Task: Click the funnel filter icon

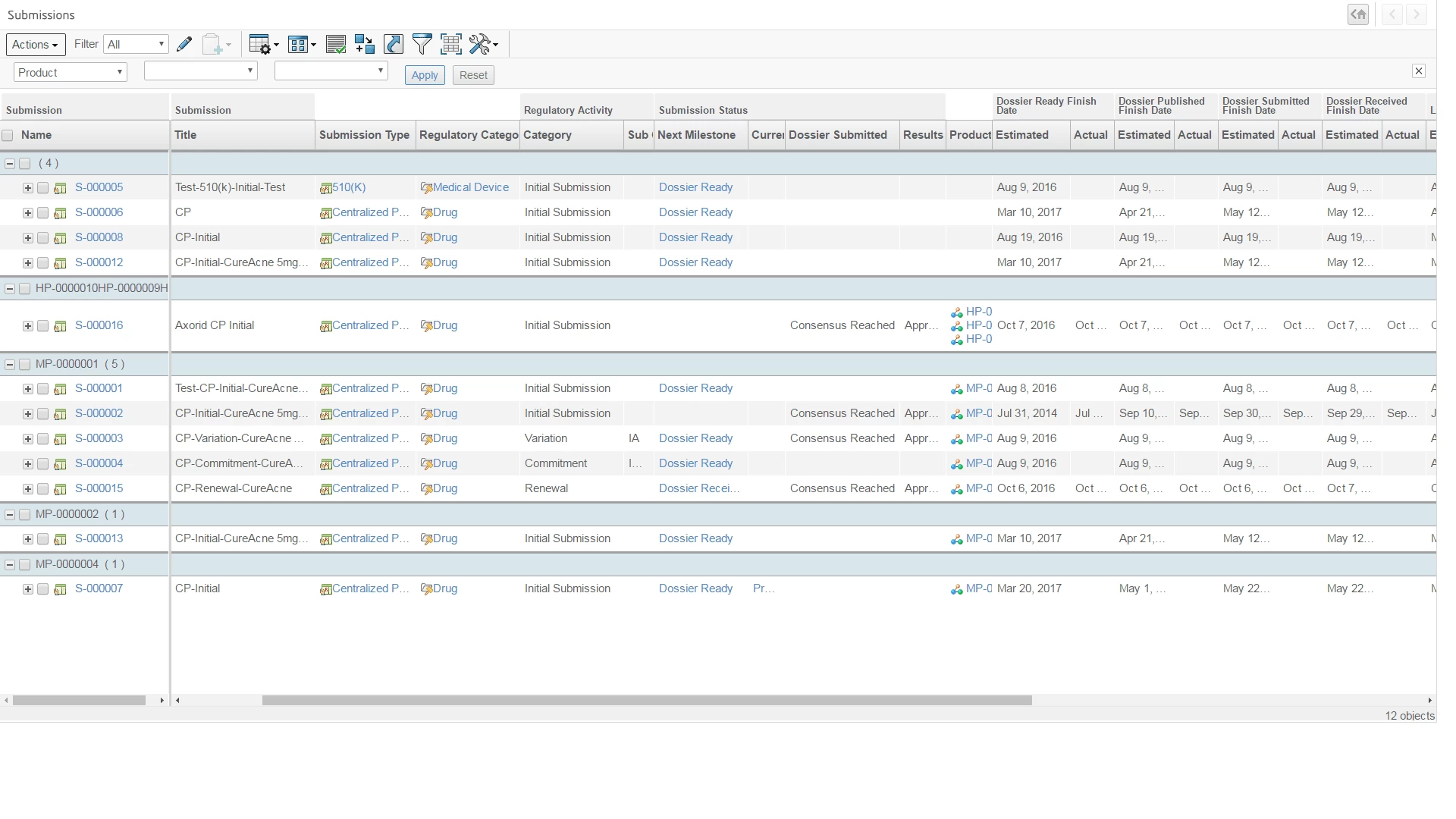Action: click(422, 45)
